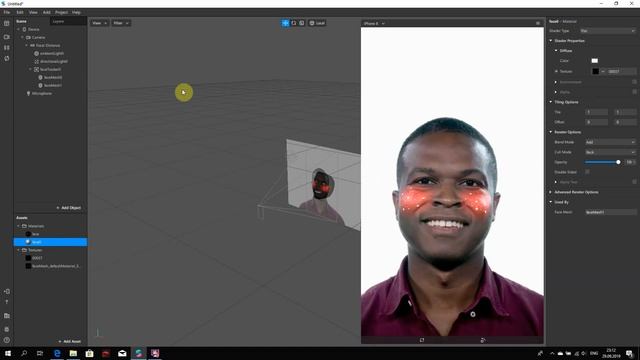Open Windows Start menu
This screenshot has width=640, height=360.
[8, 353]
